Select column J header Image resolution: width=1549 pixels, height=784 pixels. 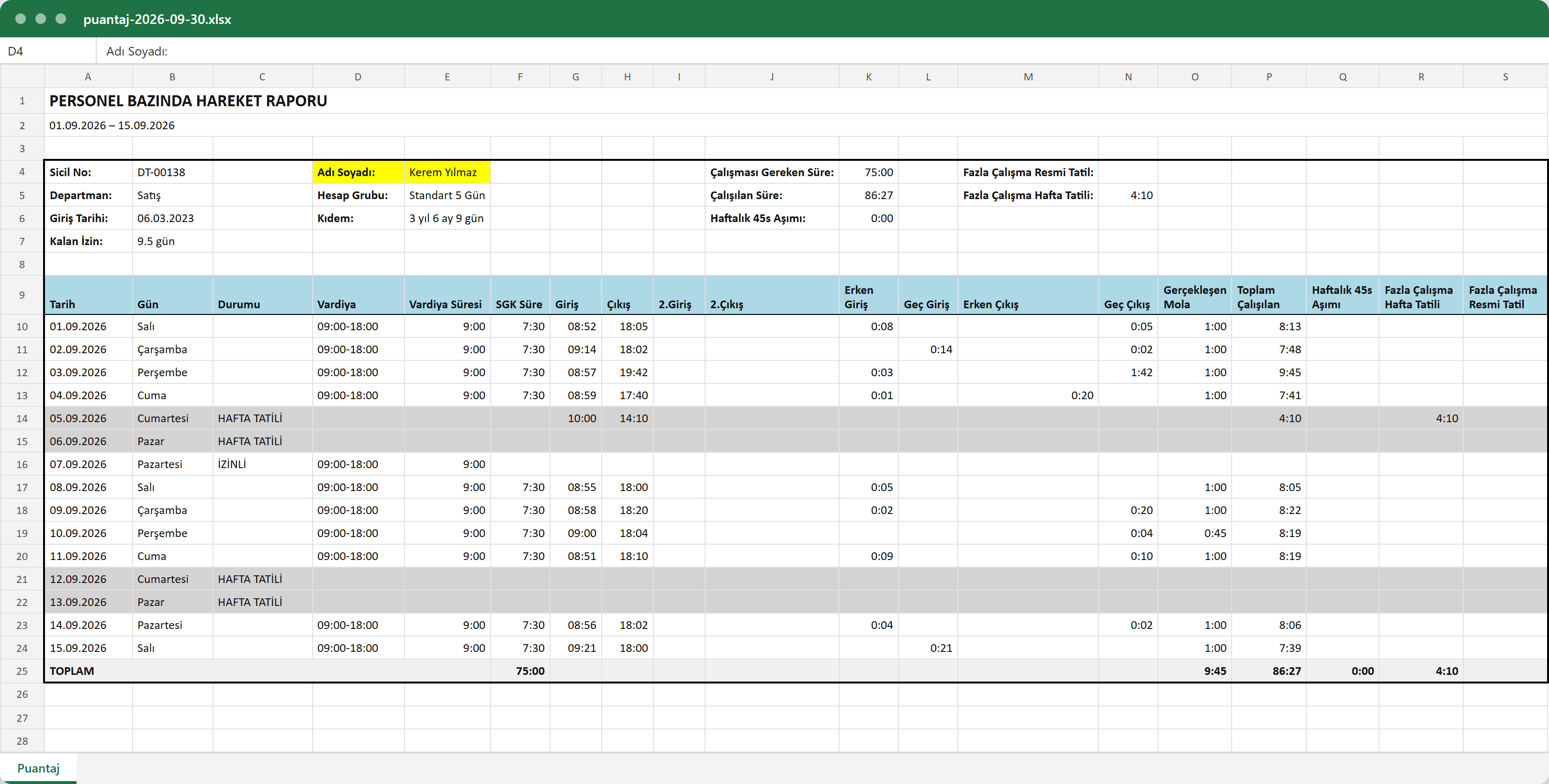pyautogui.click(x=772, y=77)
